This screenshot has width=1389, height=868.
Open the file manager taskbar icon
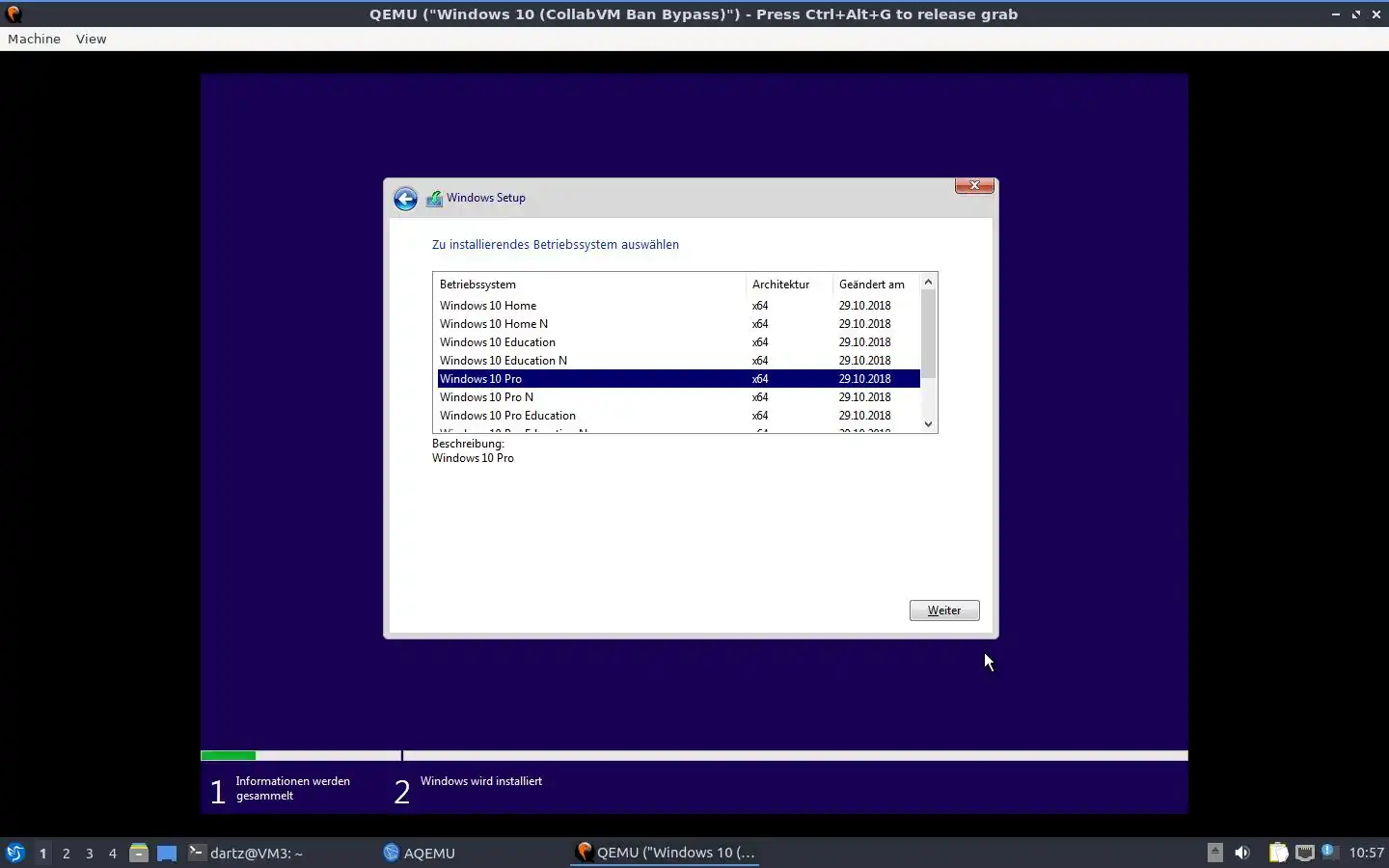click(139, 853)
